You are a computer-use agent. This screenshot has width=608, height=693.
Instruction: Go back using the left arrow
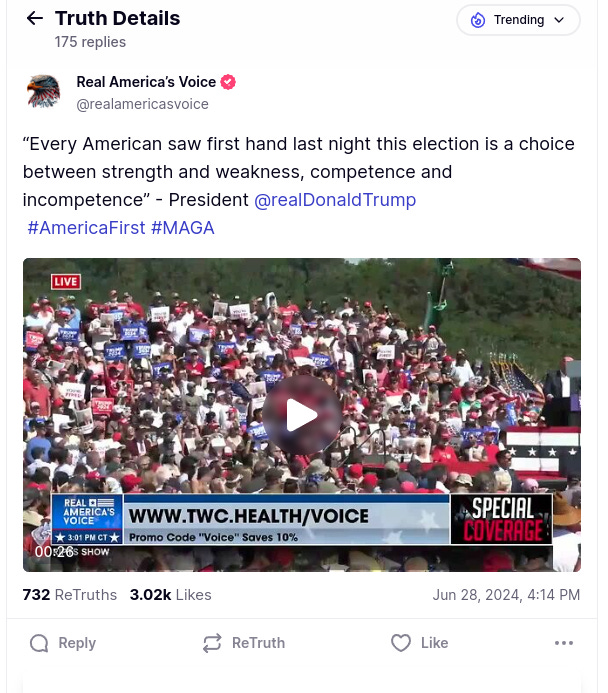tap(34, 19)
